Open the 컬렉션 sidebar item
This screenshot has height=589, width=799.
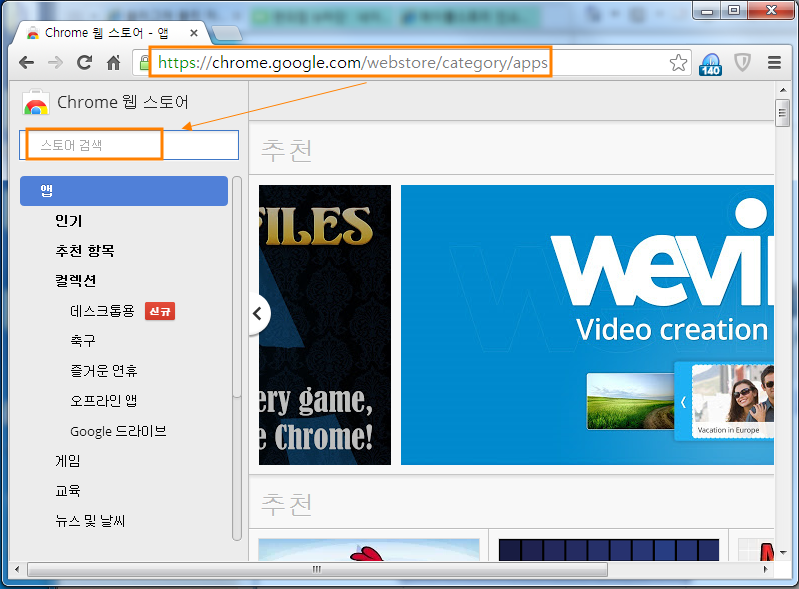click(x=75, y=281)
